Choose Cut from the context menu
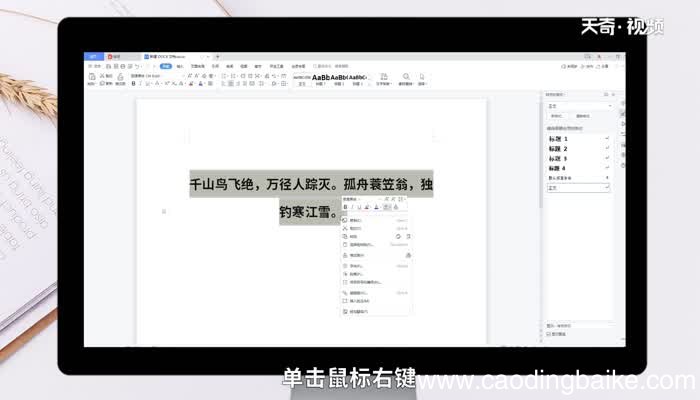The width and height of the screenshot is (700, 400). [375, 229]
